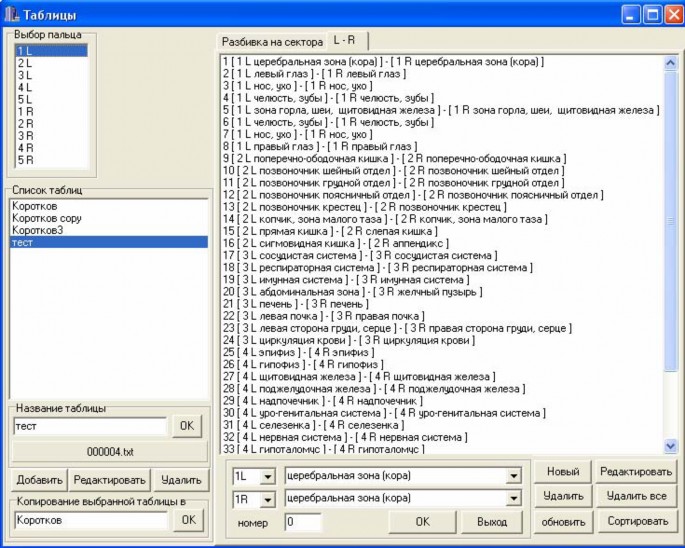Viewport: 685px width, 548px height.
Task: Click the scroll-up arrow of the list
Action: [x=670, y=63]
